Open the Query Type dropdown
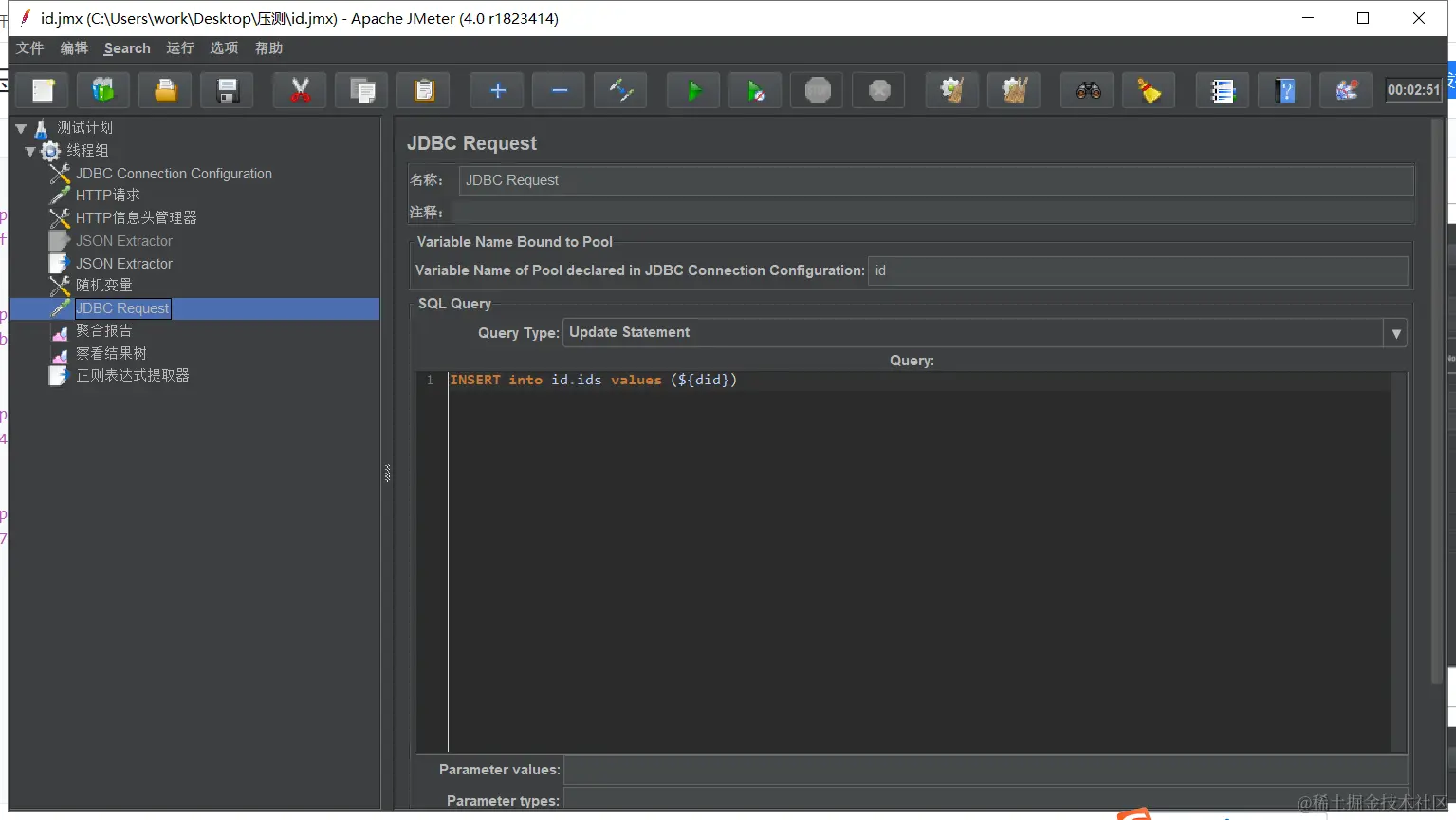The image size is (1456, 820). [1395, 333]
